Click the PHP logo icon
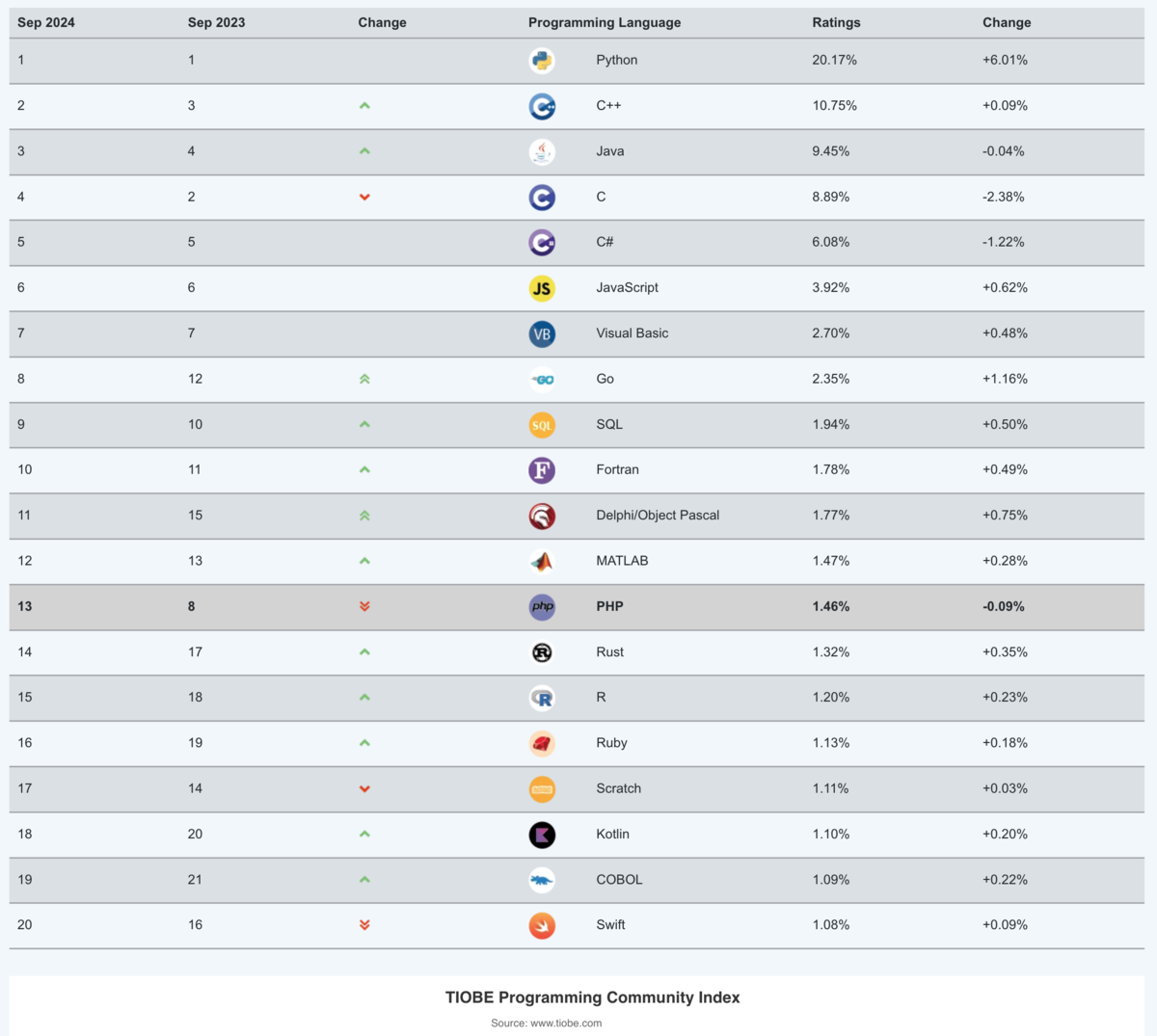Image resolution: width=1157 pixels, height=1036 pixels. click(542, 607)
